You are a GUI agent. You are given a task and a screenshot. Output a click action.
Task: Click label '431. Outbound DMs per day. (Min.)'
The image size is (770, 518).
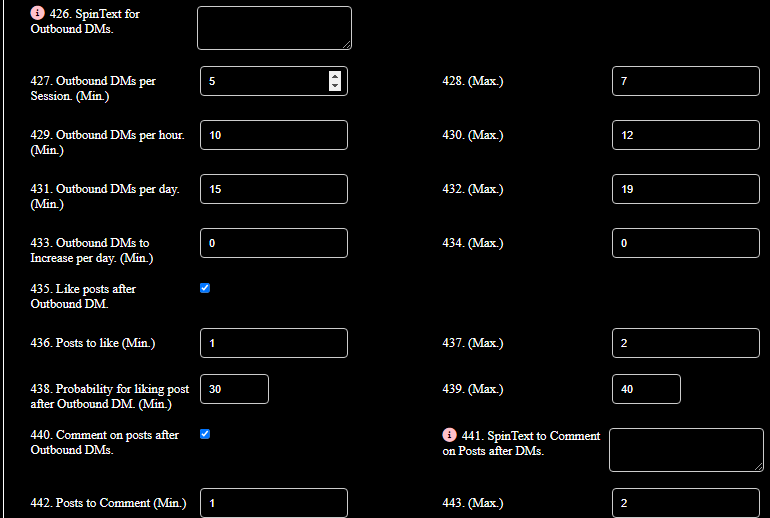pyautogui.click(x=105, y=196)
